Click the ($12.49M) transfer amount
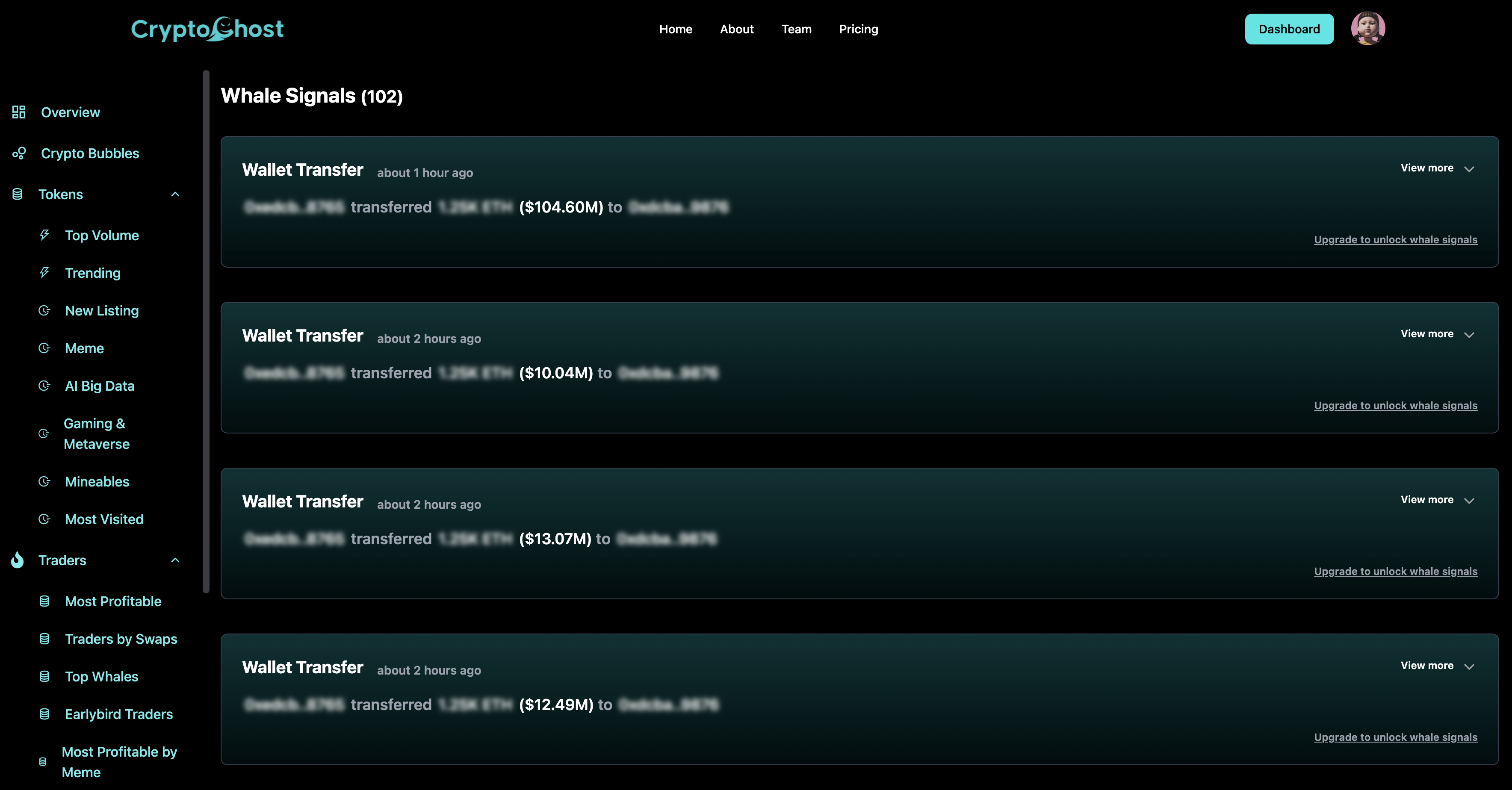This screenshot has height=790, width=1512. (556, 705)
